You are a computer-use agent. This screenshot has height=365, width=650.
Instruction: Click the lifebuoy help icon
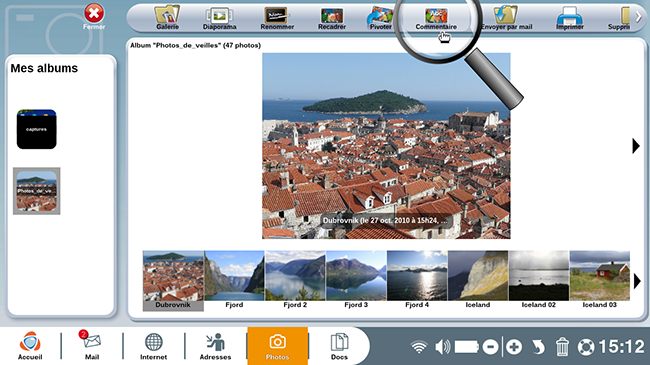[586, 346]
